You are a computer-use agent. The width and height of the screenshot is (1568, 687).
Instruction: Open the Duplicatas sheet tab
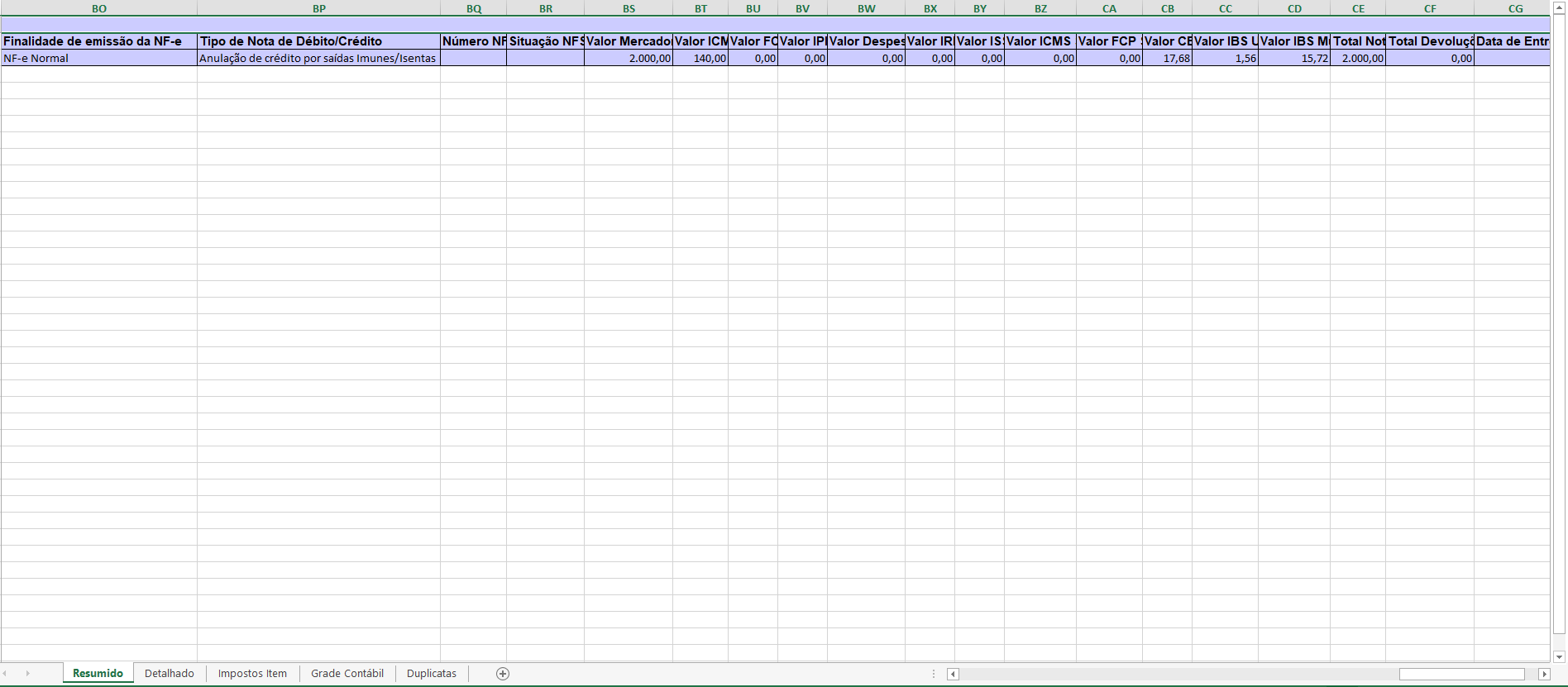point(432,674)
